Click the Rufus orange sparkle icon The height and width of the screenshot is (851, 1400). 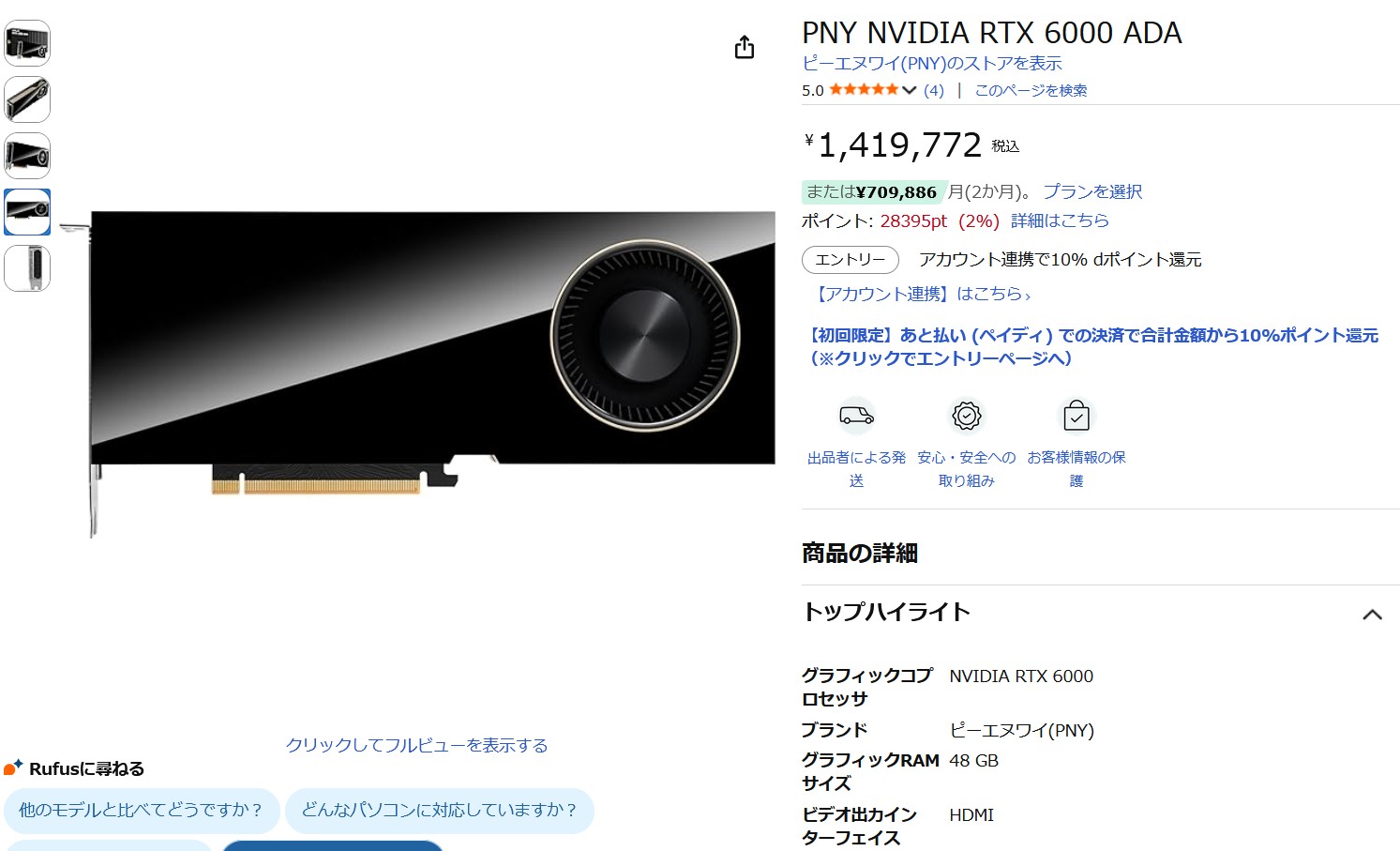pyautogui.click(x=12, y=767)
